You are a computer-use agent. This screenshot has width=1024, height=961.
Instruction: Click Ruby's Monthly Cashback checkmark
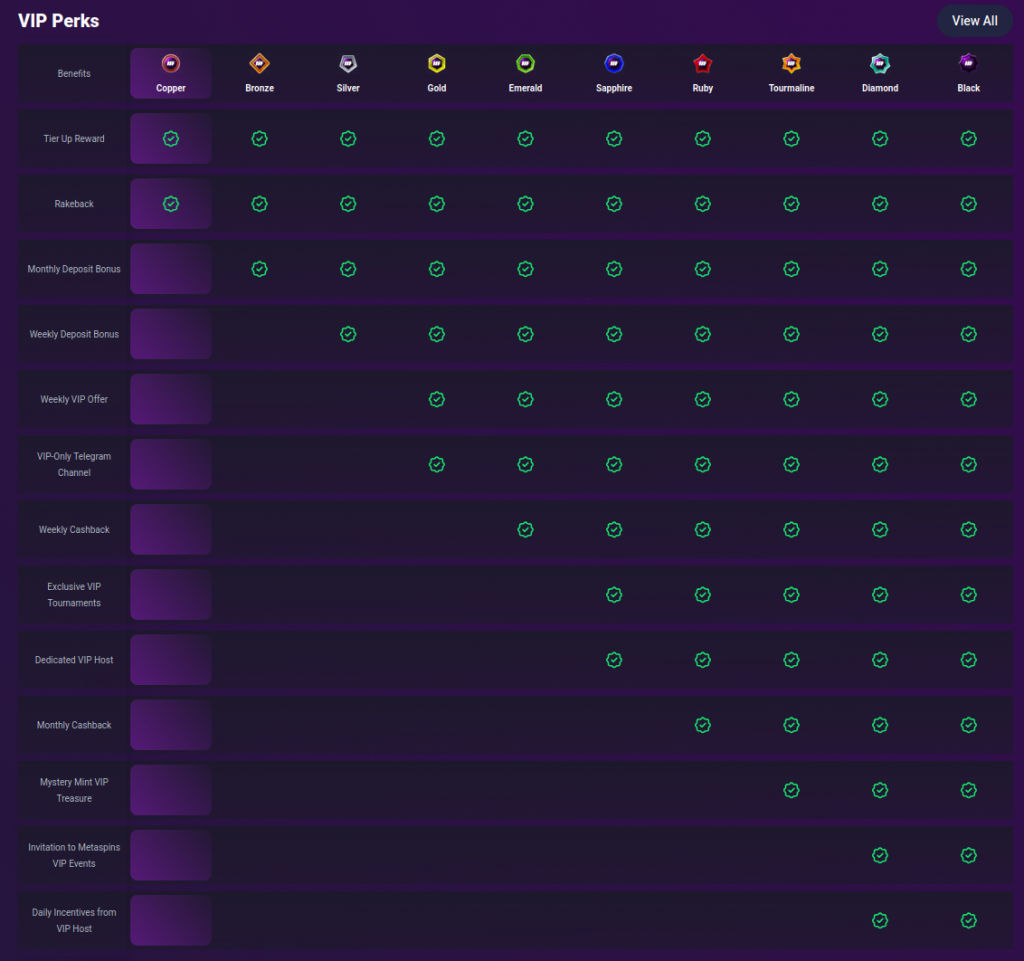click(x=703, y=725)
